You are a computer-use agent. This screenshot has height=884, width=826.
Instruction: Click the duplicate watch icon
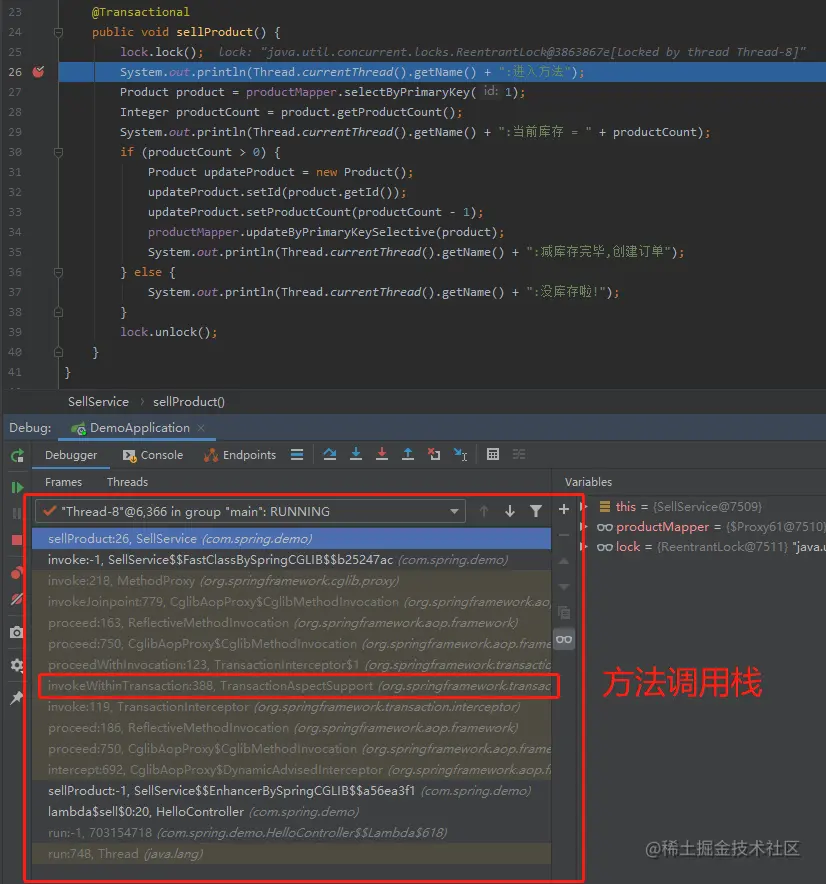563,613
